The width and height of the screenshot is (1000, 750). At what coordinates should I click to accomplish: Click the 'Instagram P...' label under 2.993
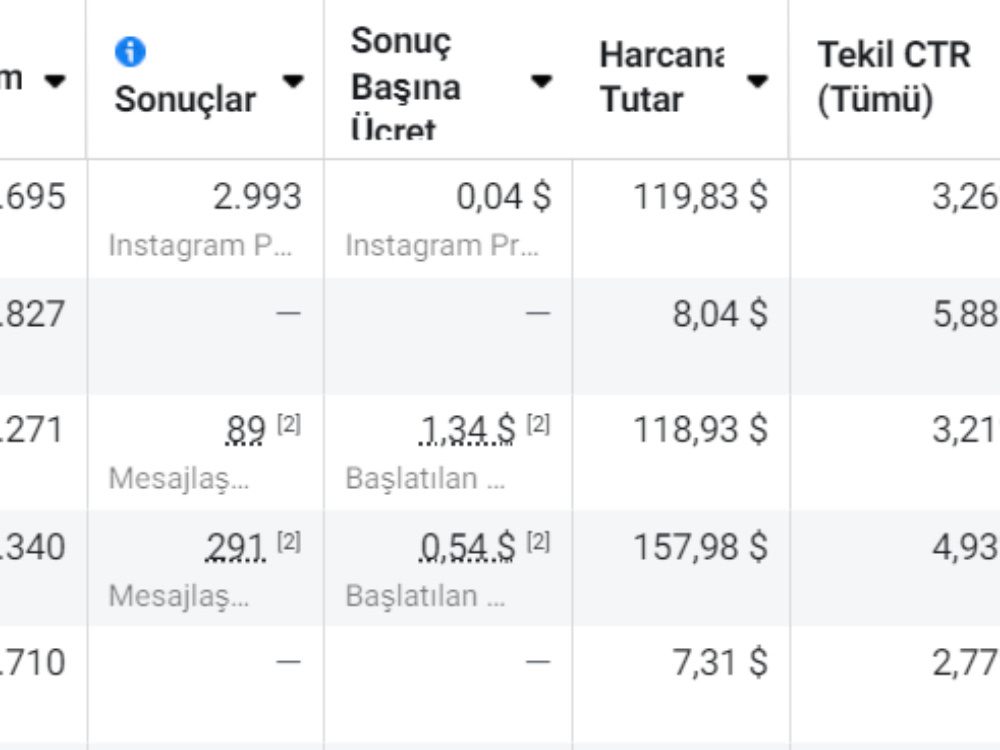coord(200,246)
